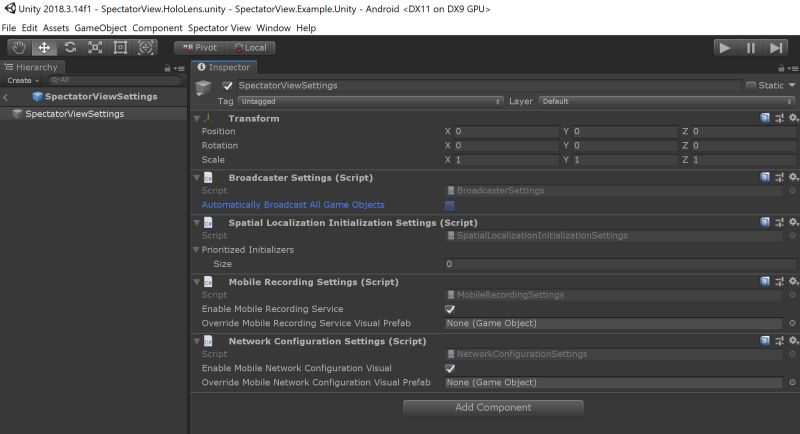Open the GameObject menu
This screenshot has width=800, height=434.
pos(101,28)
